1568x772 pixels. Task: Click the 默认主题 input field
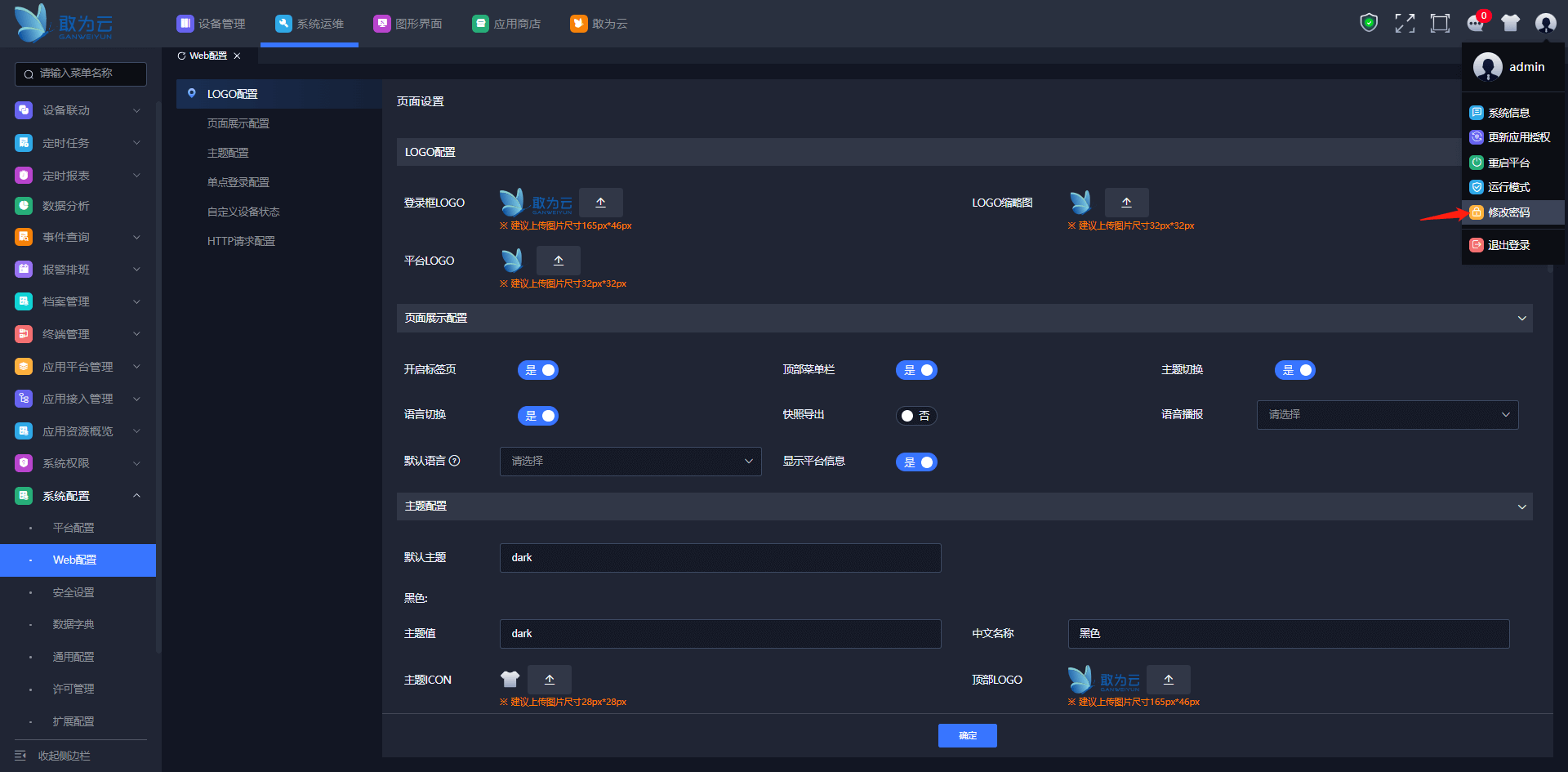(x=719, y=558)
